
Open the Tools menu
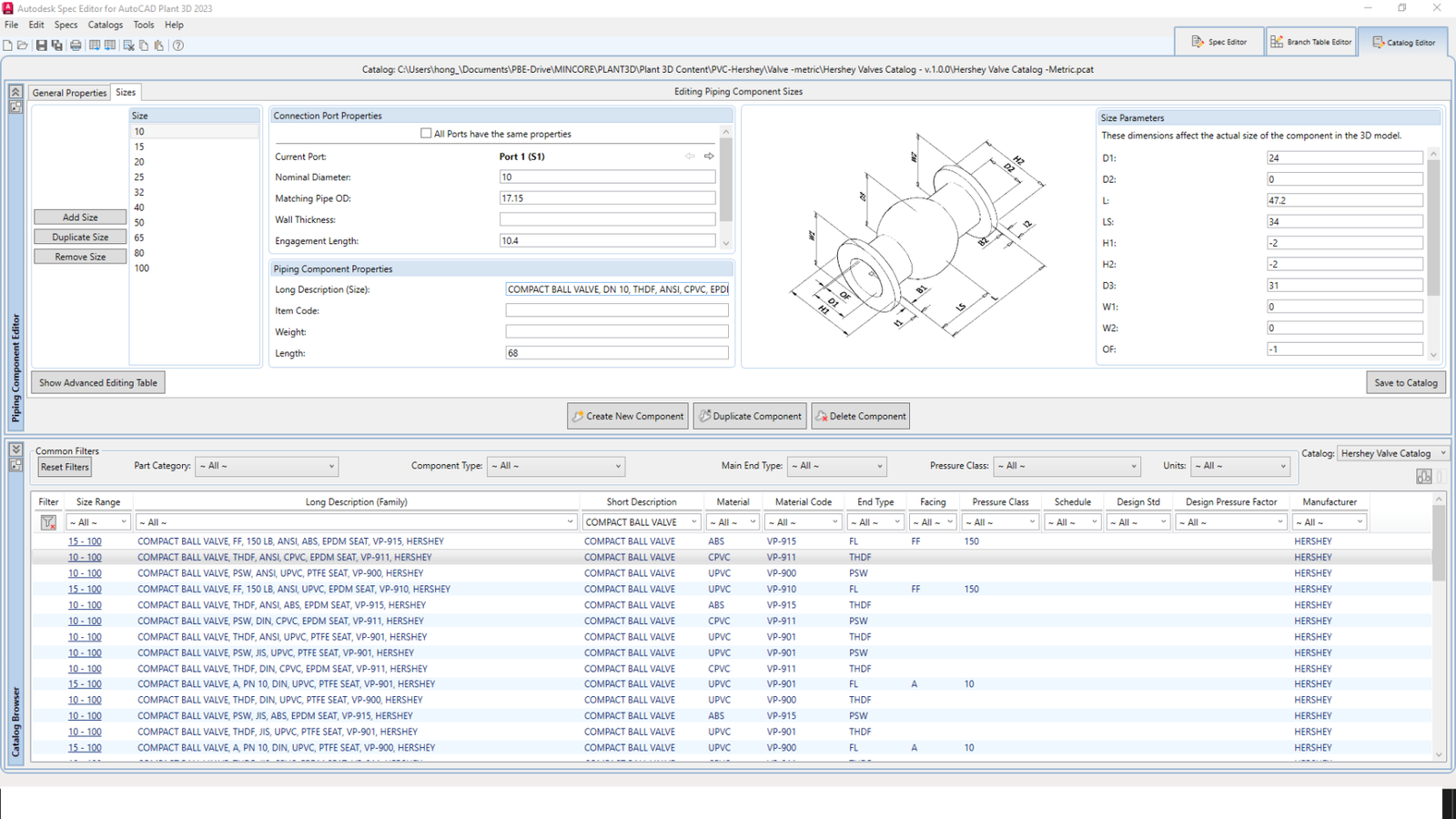click(x=144, y=25)
